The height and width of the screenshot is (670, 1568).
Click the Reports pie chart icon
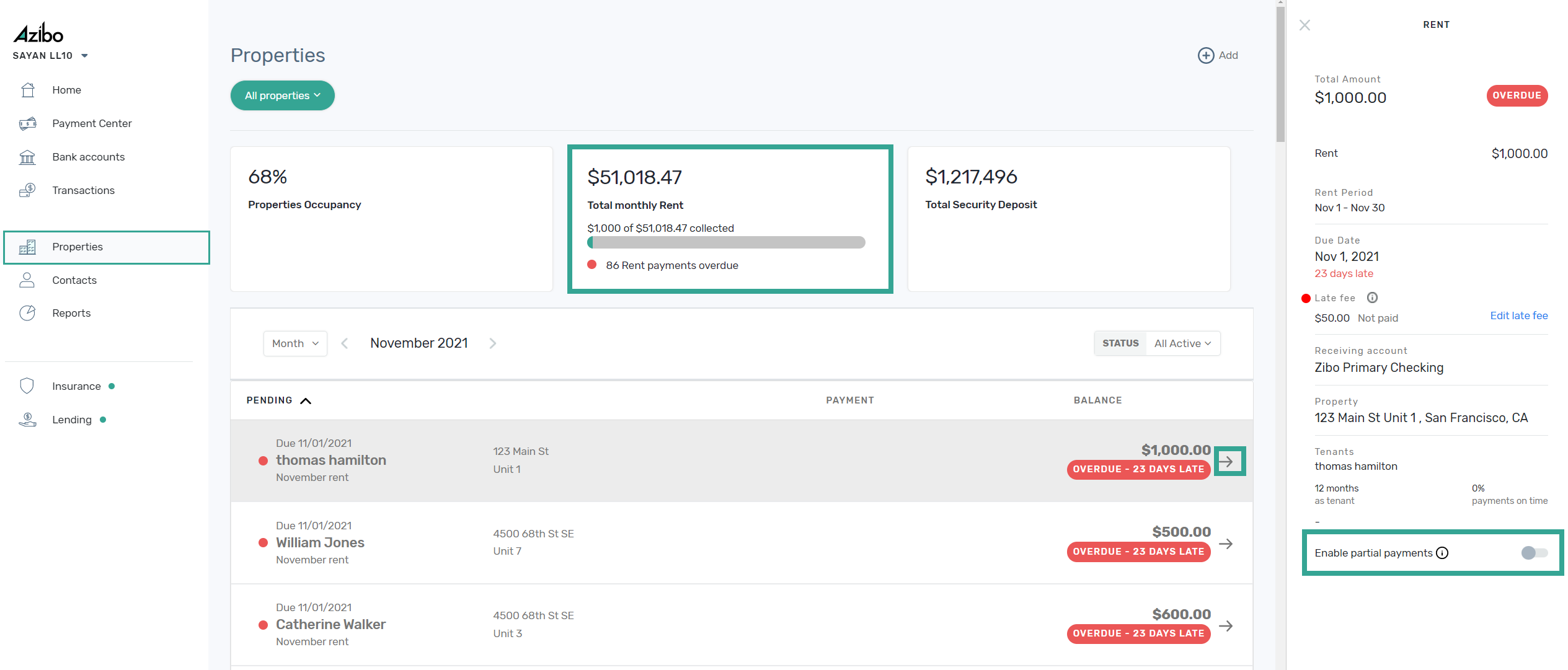coord(28,313)
